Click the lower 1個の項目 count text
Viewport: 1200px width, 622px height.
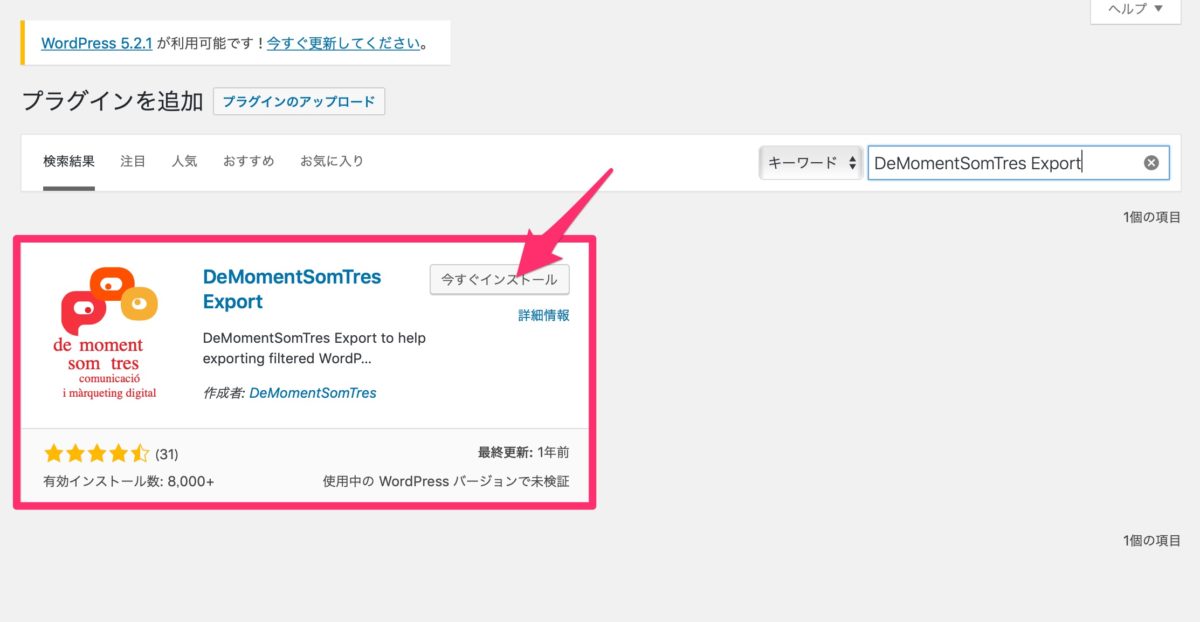coord(1152,540)
